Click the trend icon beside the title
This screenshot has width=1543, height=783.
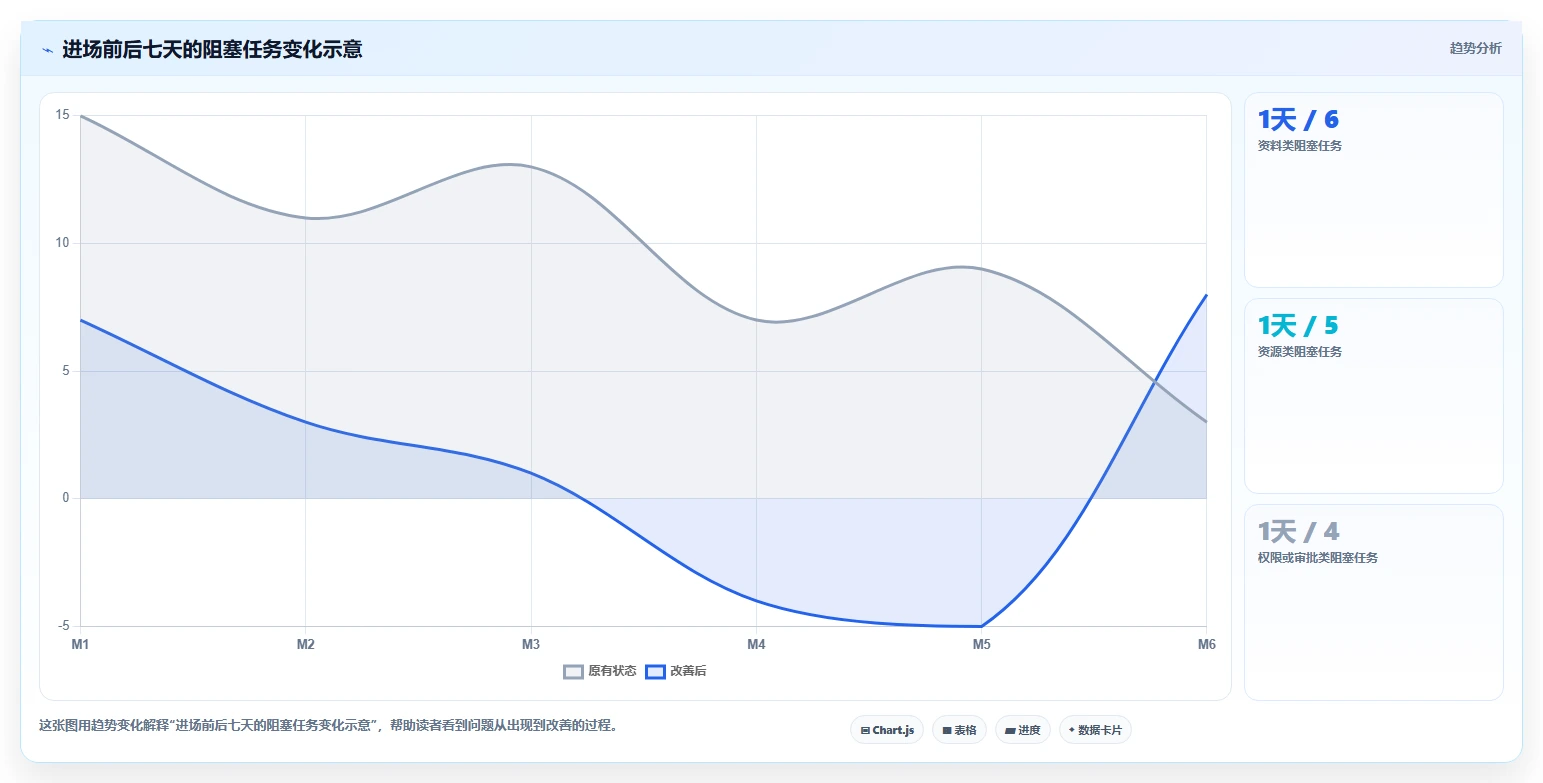(x=47, y=50)
